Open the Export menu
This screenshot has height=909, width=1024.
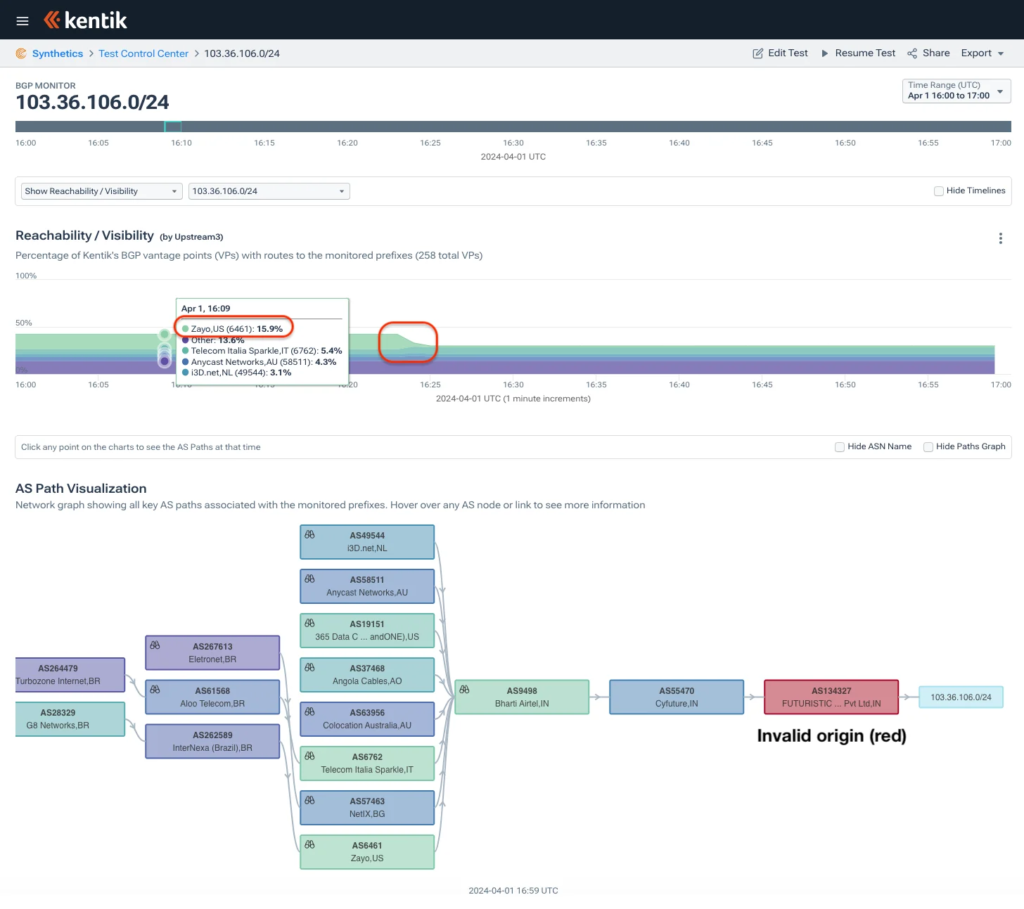pos(982,53)
